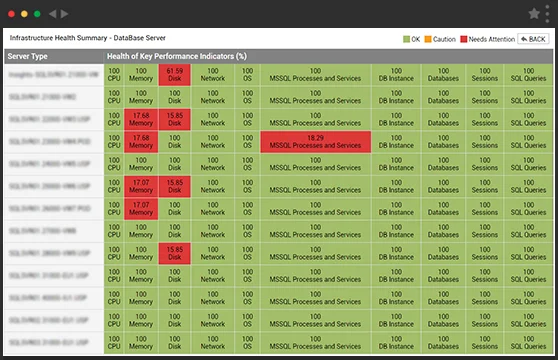The height and width of the screenshot is (360, 558).
Task: Click OS cell in the 61.59 Disk row
Action: (x=247, y=75)
